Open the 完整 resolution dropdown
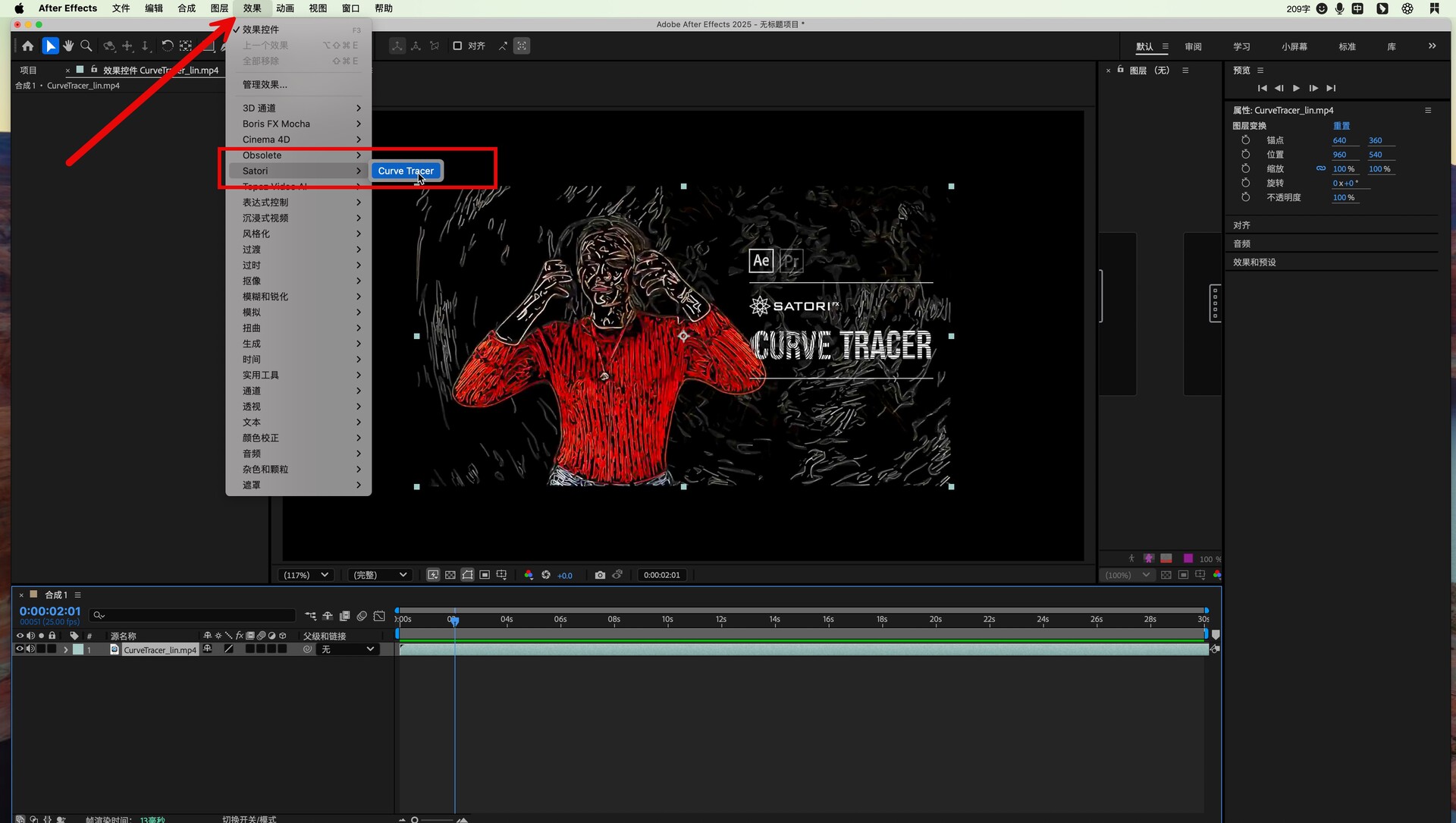The width and height of the screenshot is (1456, 823). point(379,575)
